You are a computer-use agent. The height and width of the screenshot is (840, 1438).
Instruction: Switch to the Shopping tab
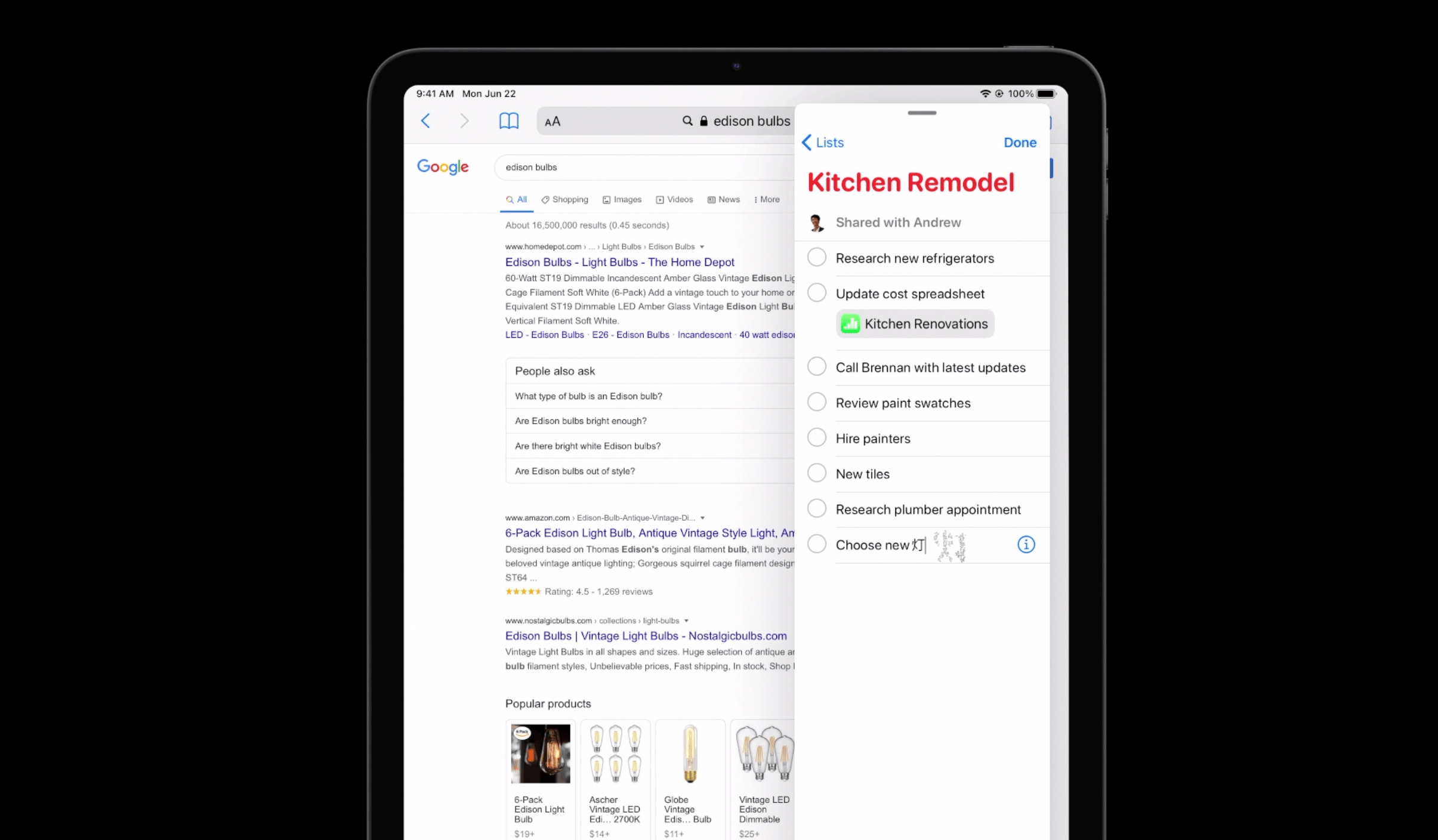click(x=564, y=200)
